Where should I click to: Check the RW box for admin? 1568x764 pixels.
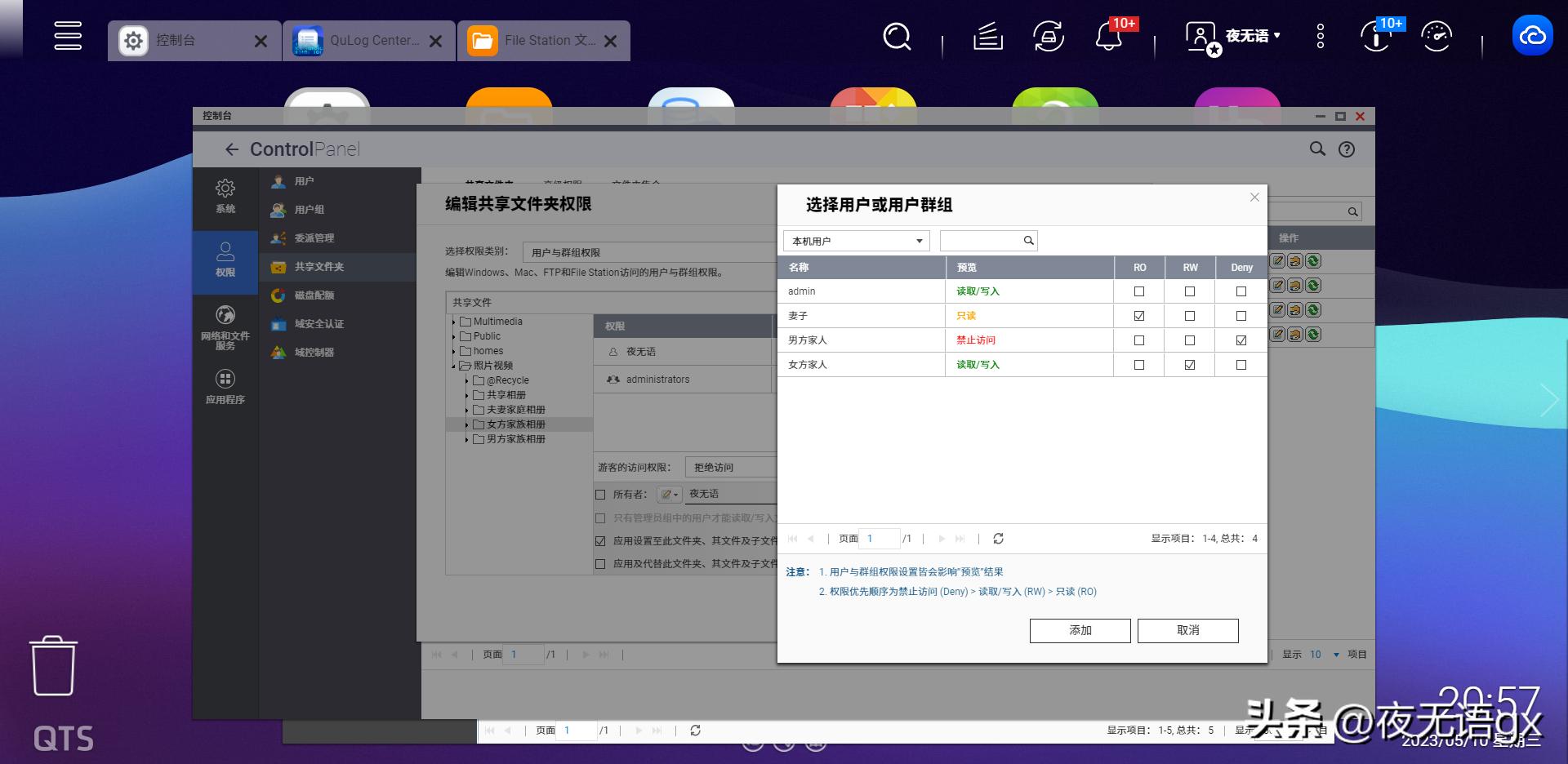click(1190, 291)
